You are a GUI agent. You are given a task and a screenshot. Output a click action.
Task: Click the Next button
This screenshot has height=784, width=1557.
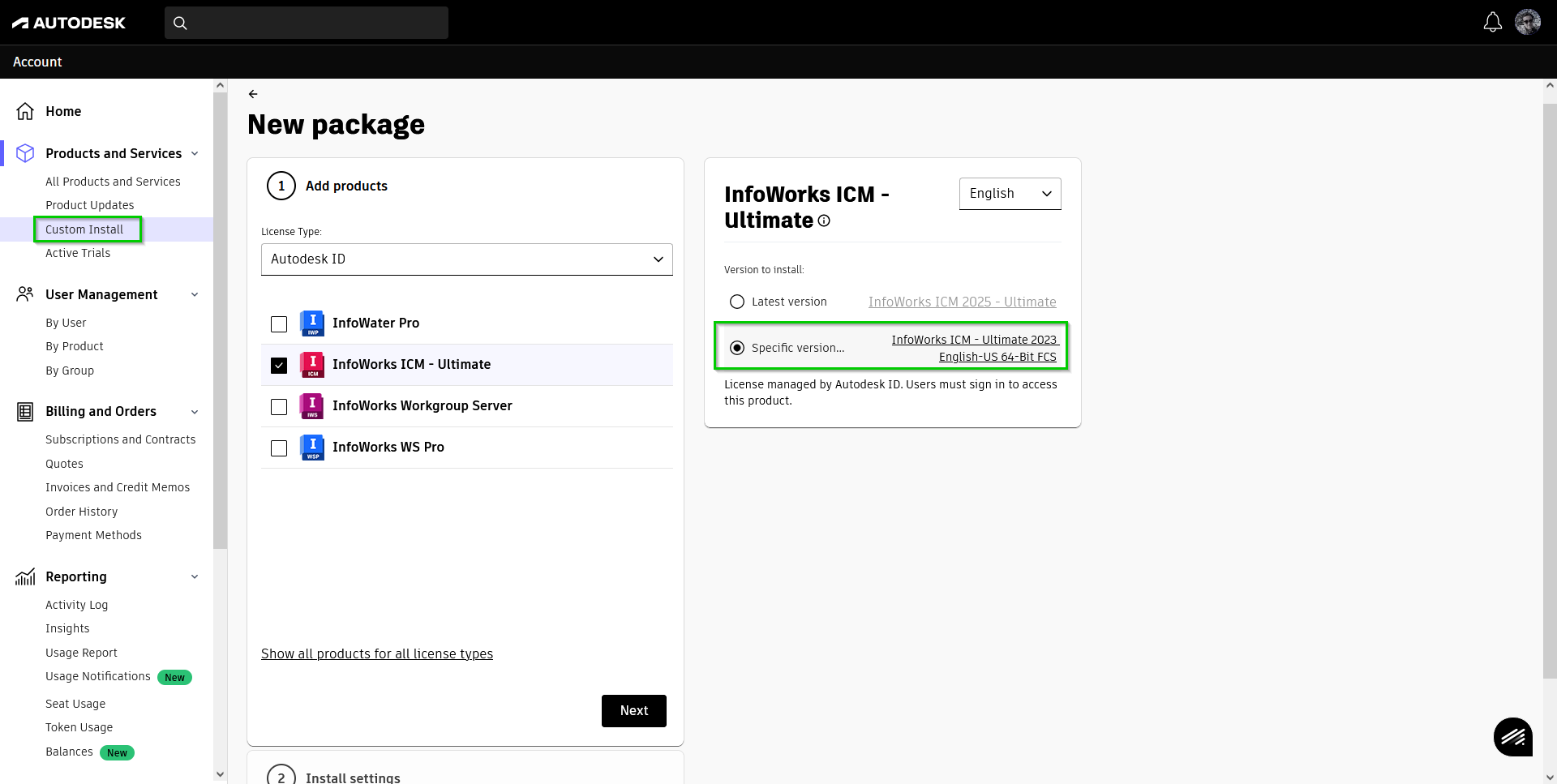point(634,711)
